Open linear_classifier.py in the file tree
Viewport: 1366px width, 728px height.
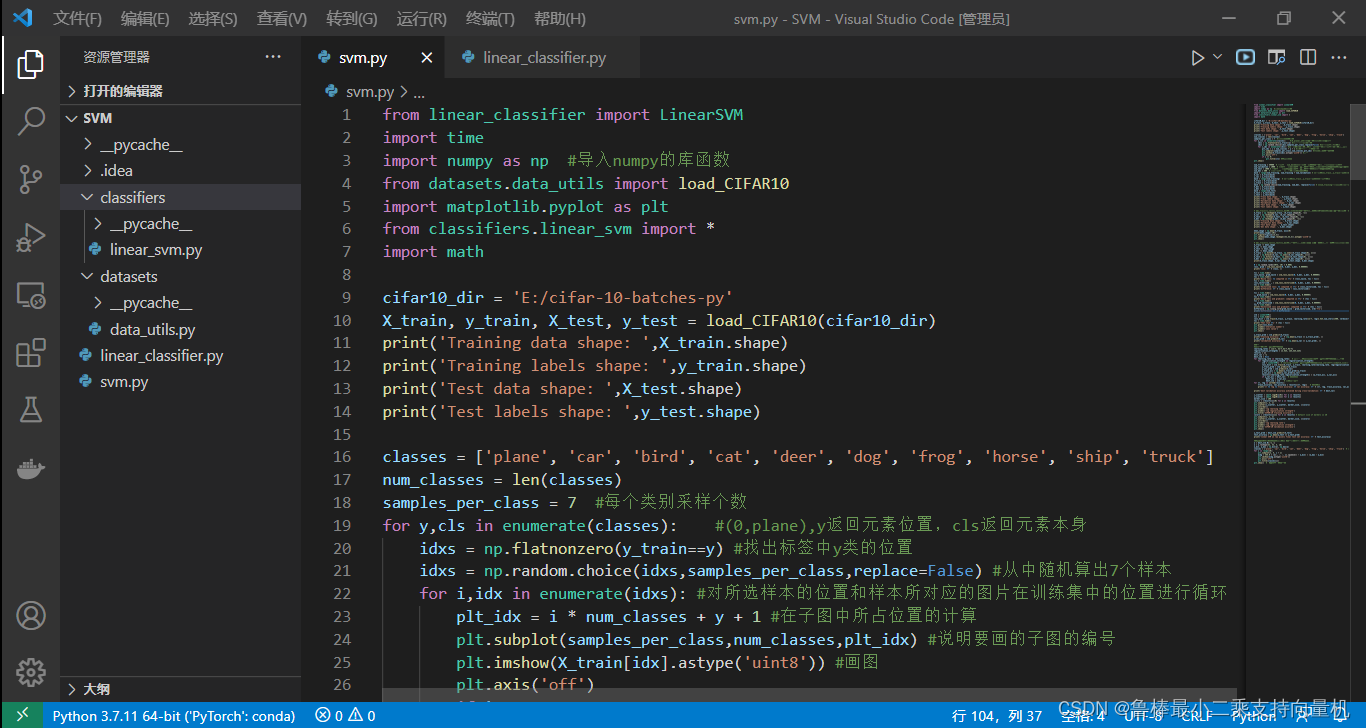[x=180, y=356]
